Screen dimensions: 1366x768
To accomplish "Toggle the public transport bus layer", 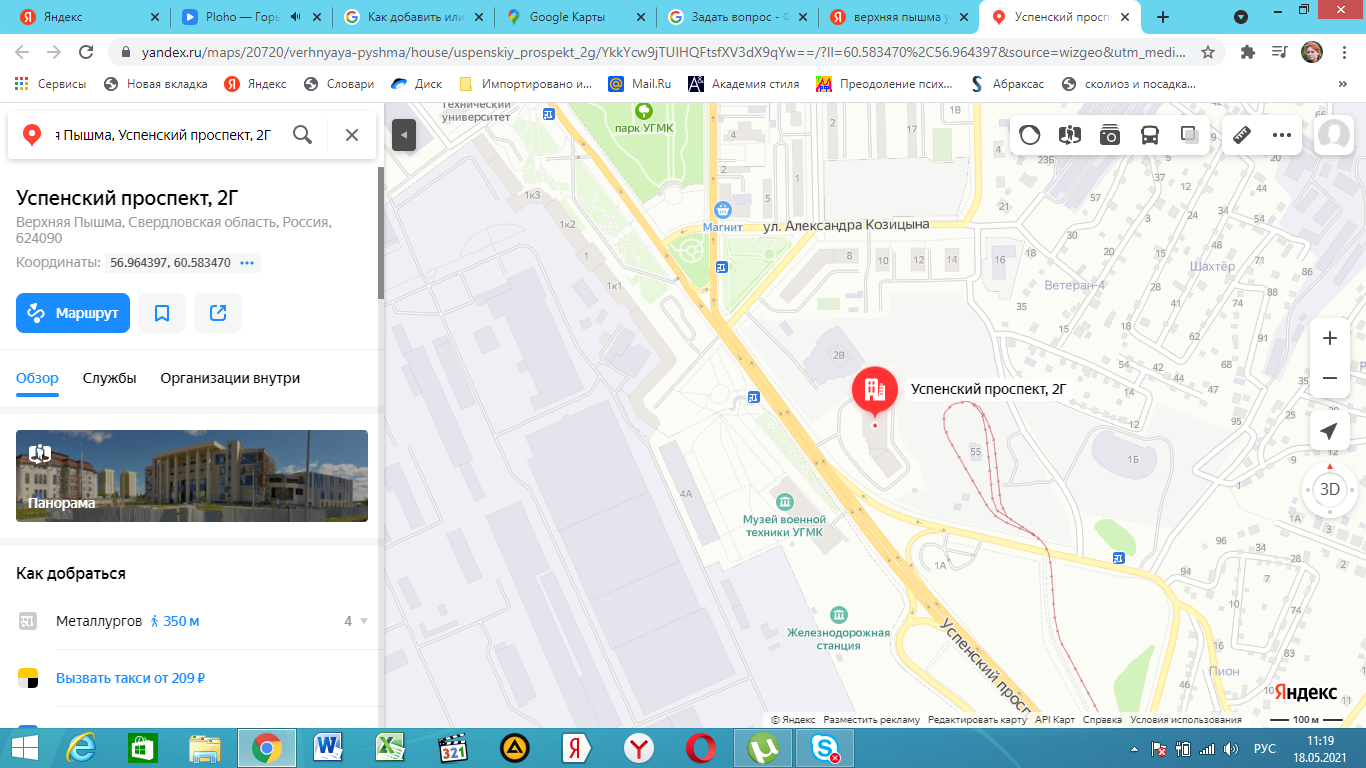I will pyautogui.click(x=1150, y=135).
